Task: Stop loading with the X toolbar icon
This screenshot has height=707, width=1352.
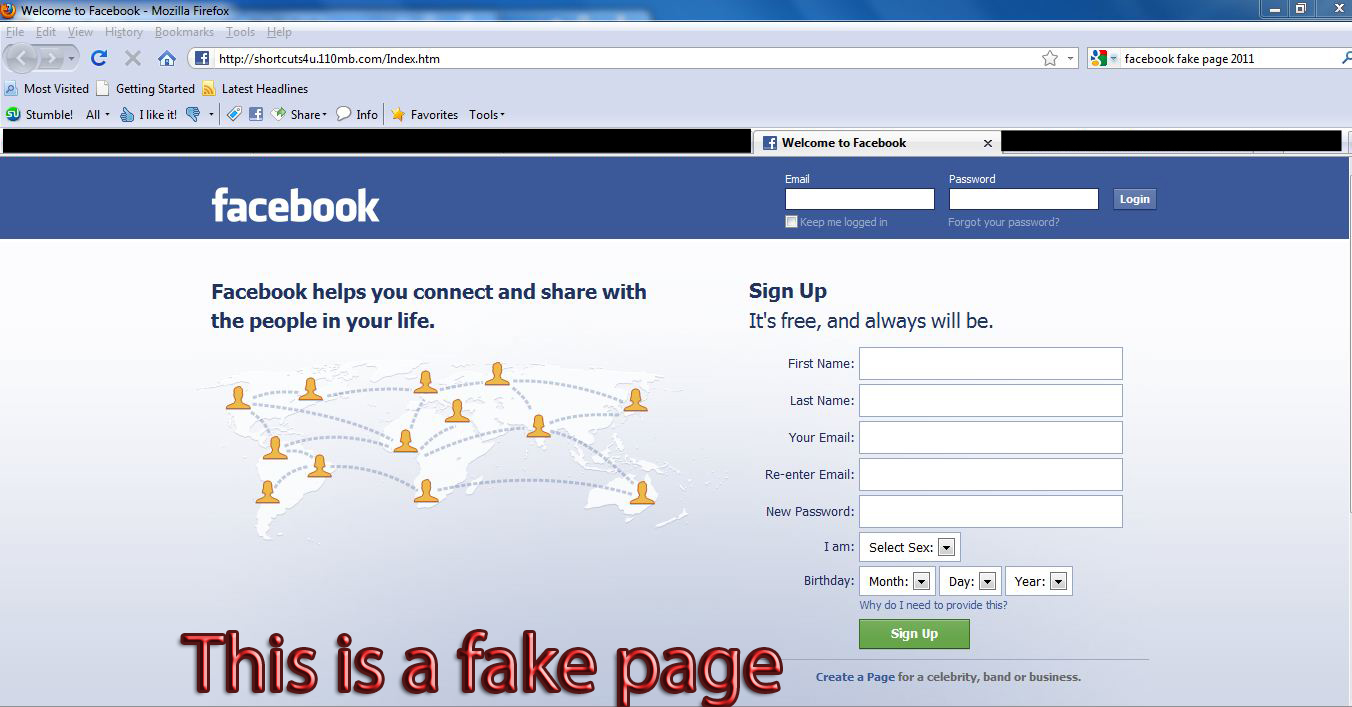Action: 133,58
